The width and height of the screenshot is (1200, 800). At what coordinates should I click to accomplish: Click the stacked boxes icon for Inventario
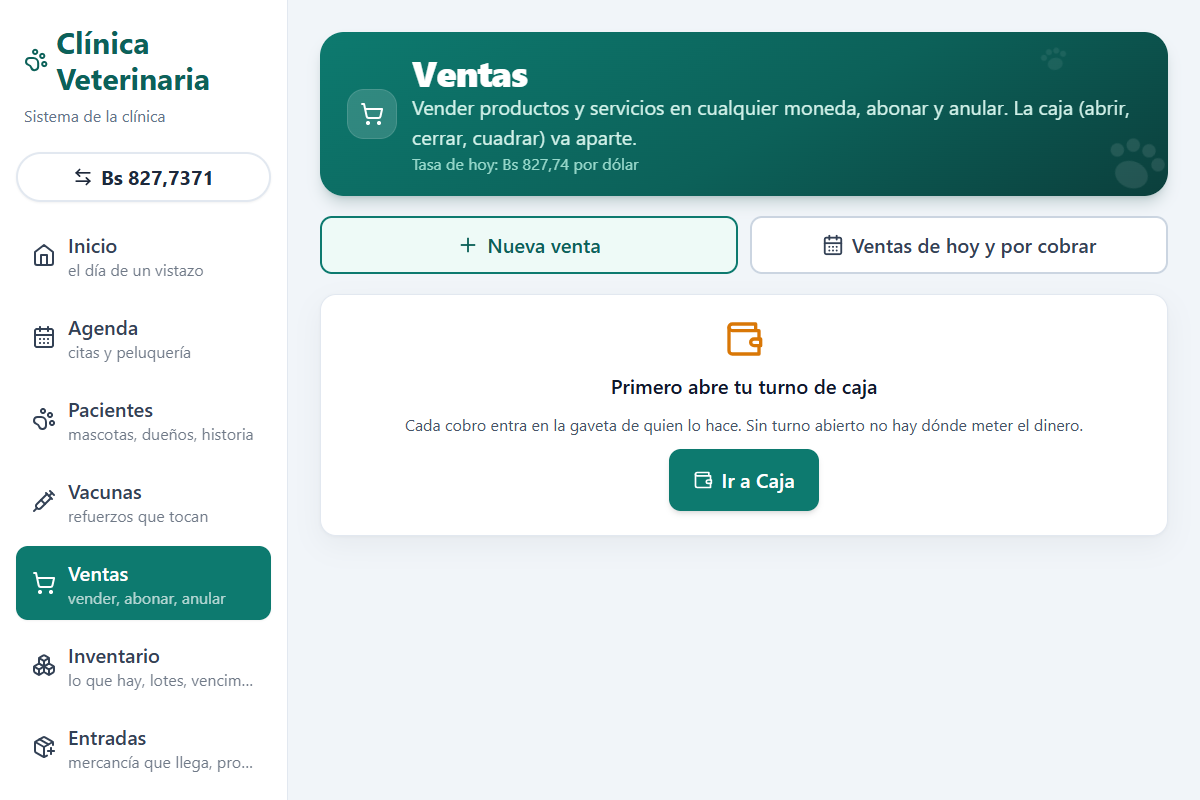pyautogui.click(x=44, y=666)
